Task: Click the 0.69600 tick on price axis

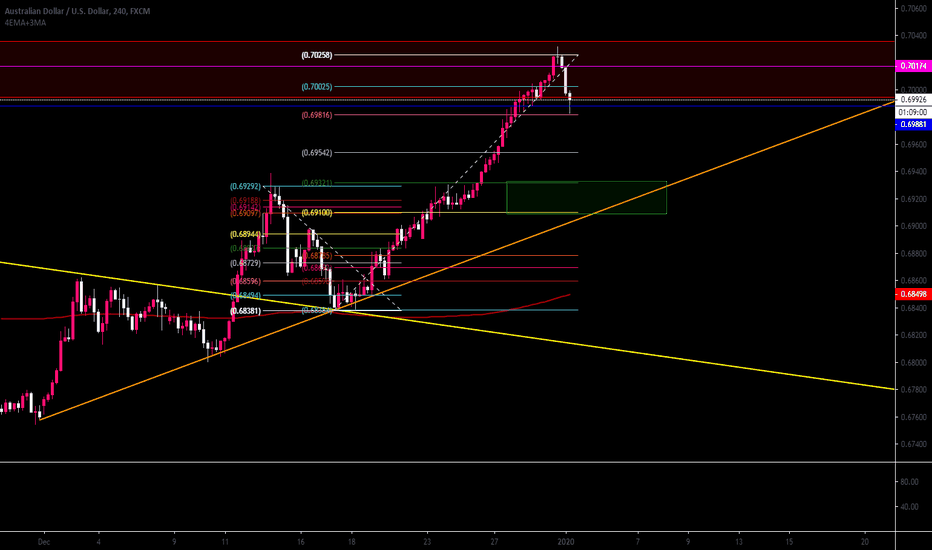Action: [915, 144]
